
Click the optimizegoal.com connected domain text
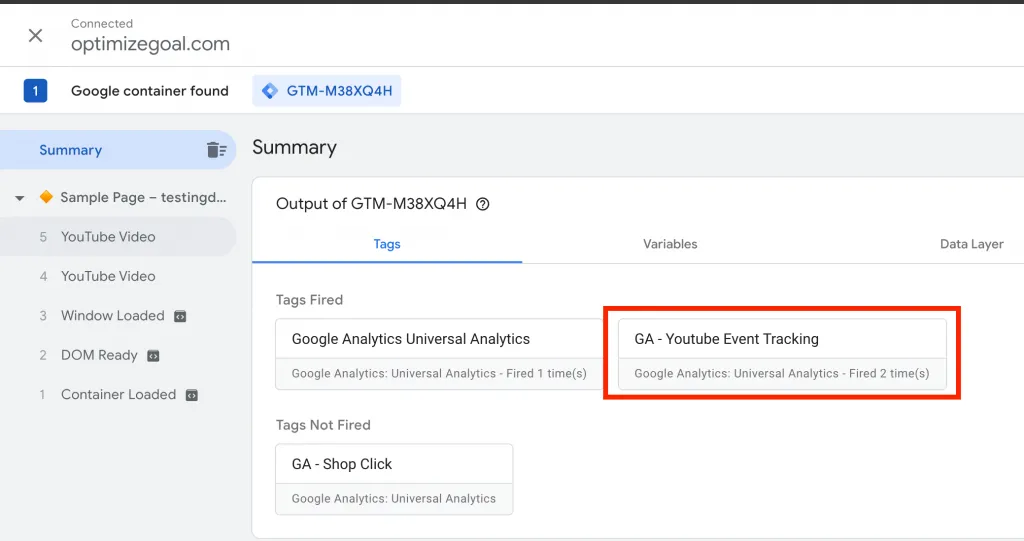[150, 44]
